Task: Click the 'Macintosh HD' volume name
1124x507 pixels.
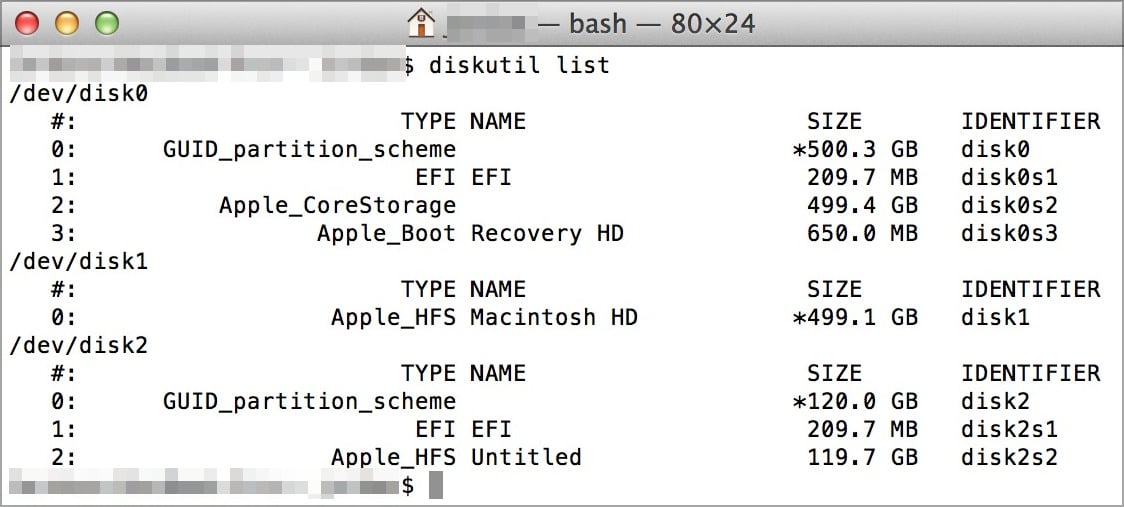Action: coord(554,318)
